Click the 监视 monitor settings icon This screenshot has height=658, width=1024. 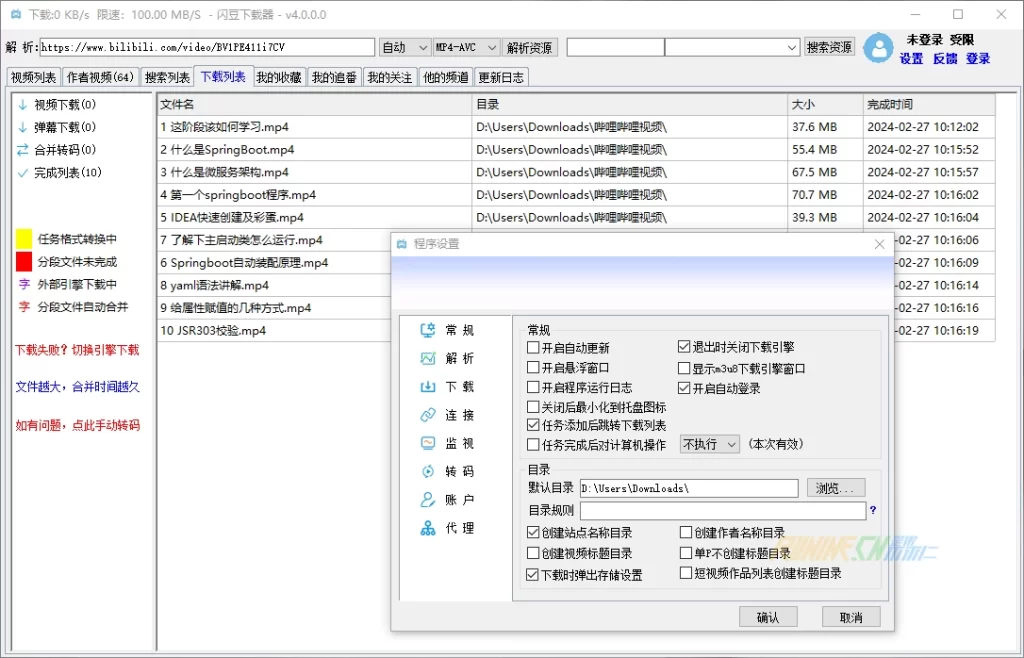[428, 443]
